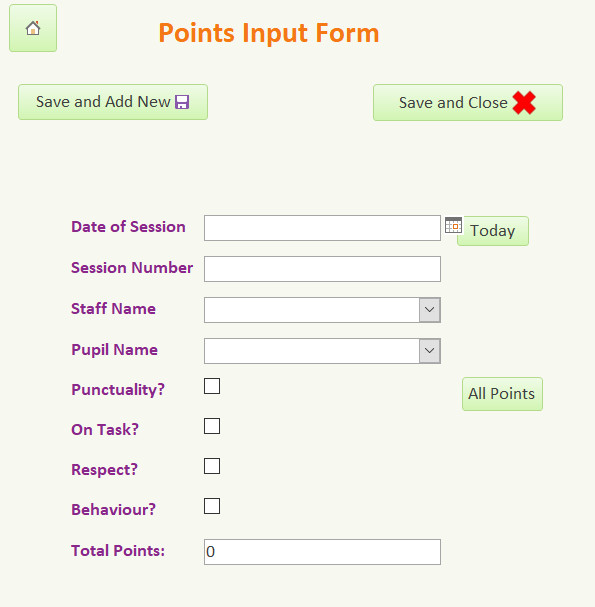Click inside the Staff Name combo box

click(312, 310)
